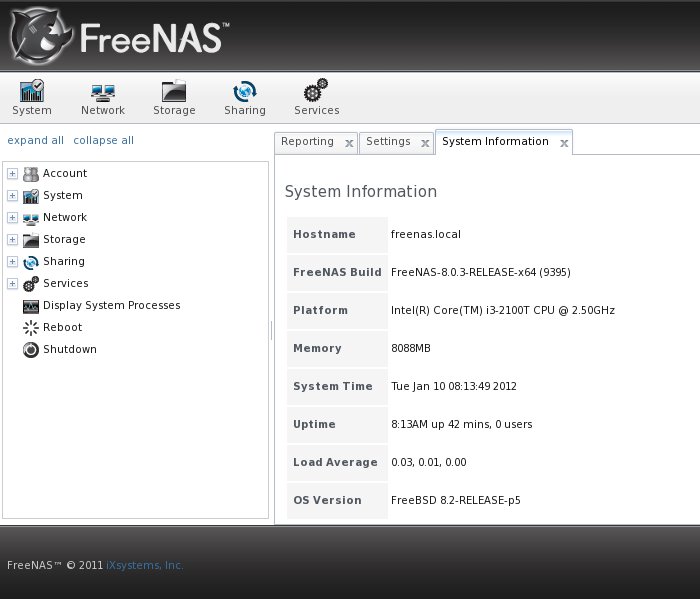Open the Services gears toolbar icon
The width and height of the screenshot is (700, 599).
(x=316, y=90)
